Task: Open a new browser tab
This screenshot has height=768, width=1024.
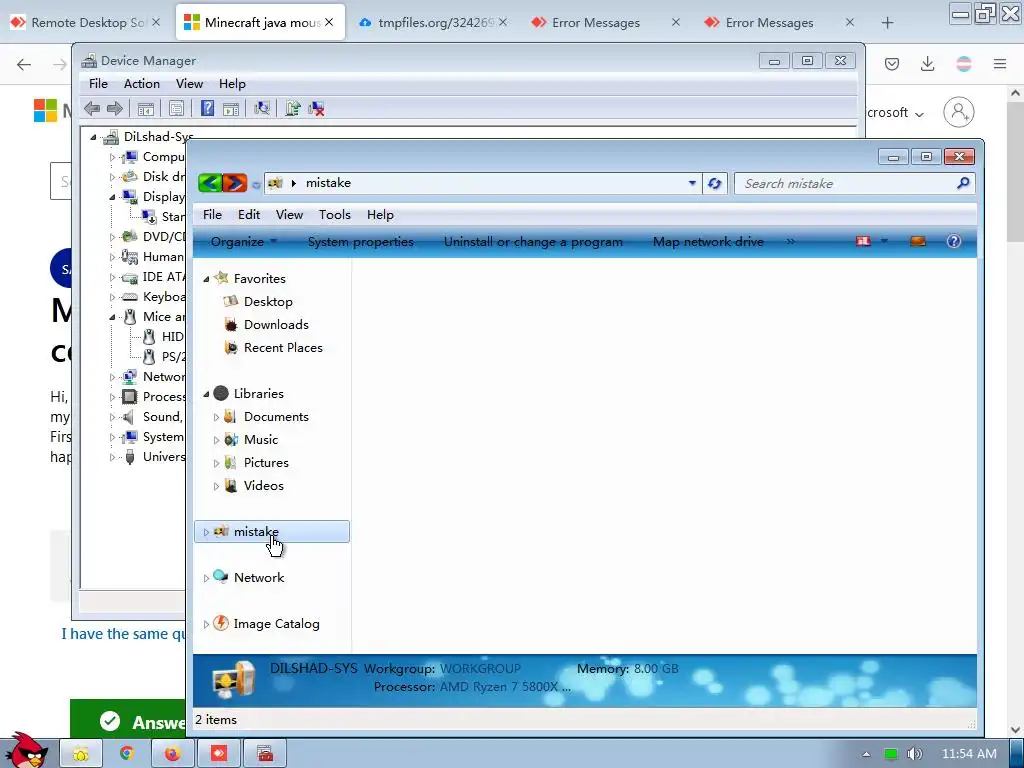Action: 887,23
